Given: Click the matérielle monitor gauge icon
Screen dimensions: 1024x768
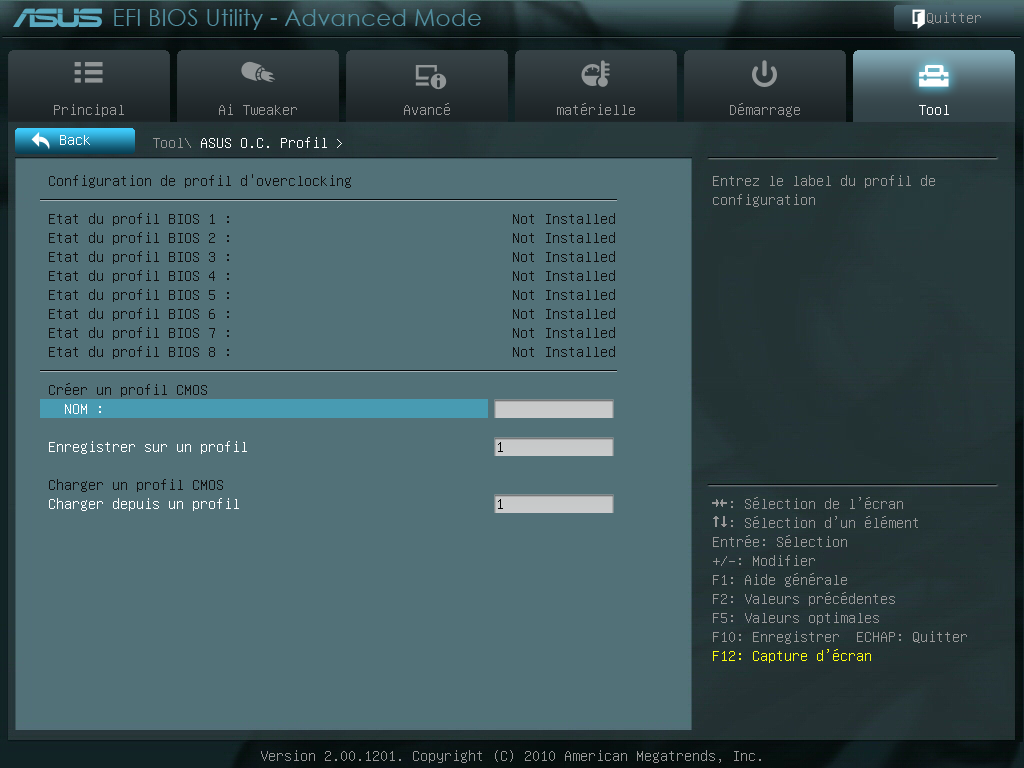Looking at the screenshot, I should (x=595, y=74).
